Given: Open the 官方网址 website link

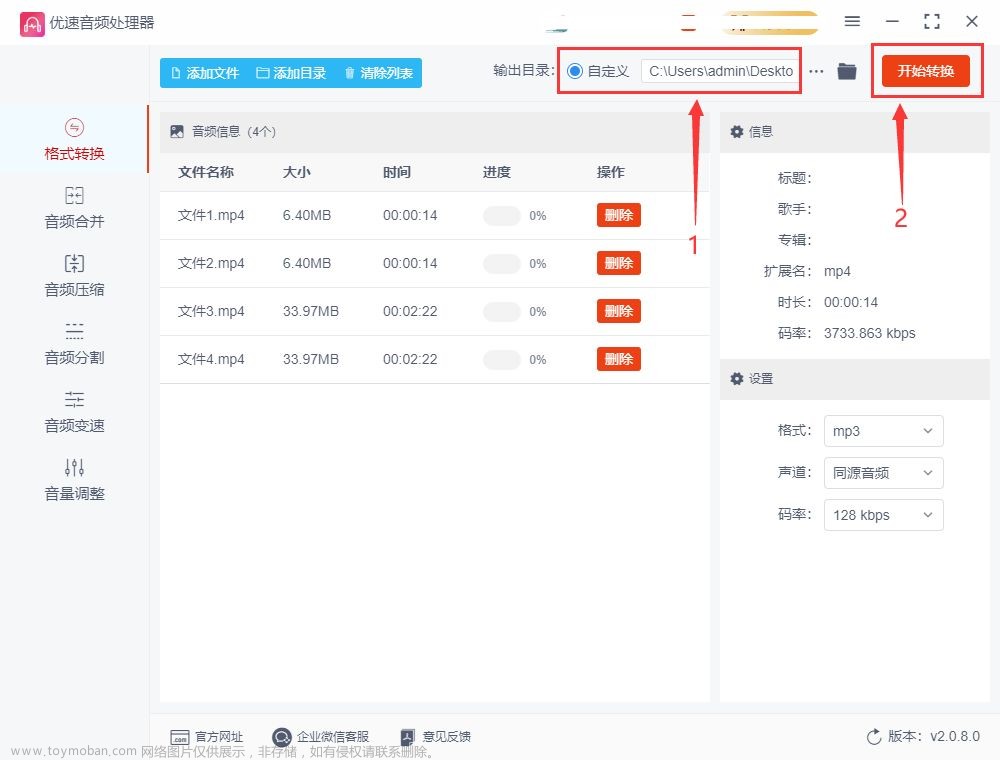Looking at the screenshot, I should 207,736.
